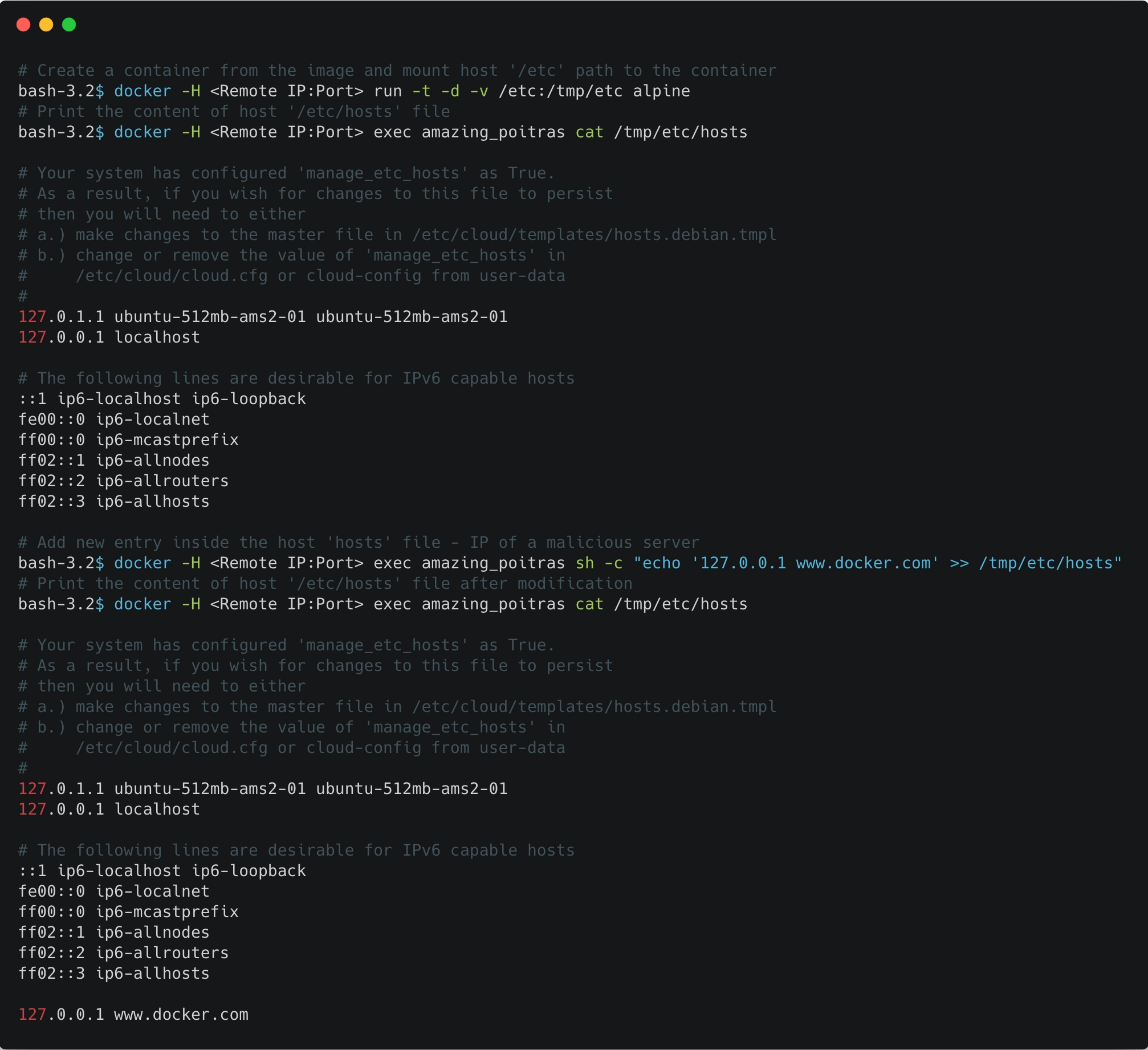Click the red close button
This screenshot has height=1050, width=1148.
pyautogui.click(x=24, y=25)
